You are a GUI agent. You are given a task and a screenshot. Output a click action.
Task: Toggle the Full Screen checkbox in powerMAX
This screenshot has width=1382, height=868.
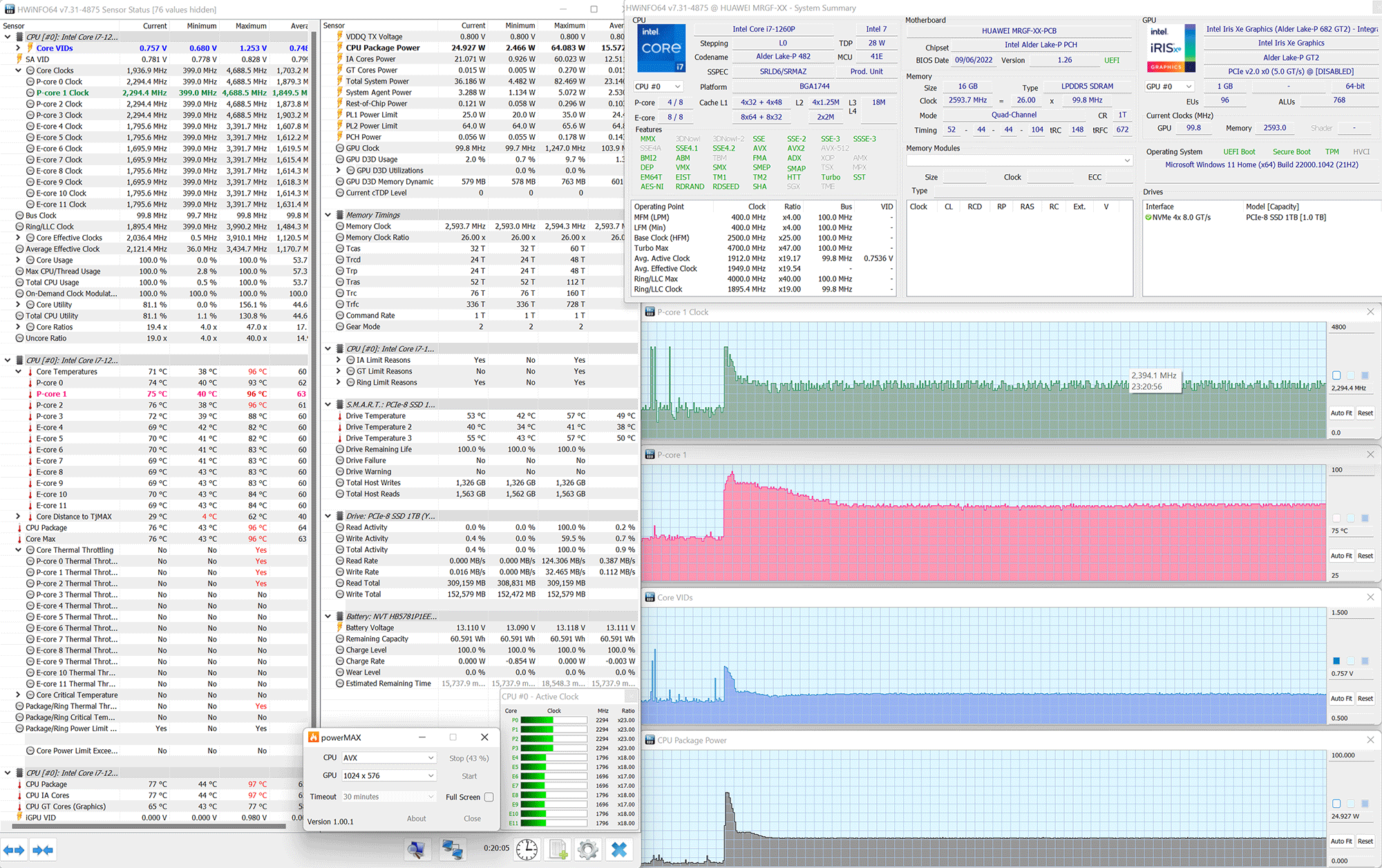[489, 797]
